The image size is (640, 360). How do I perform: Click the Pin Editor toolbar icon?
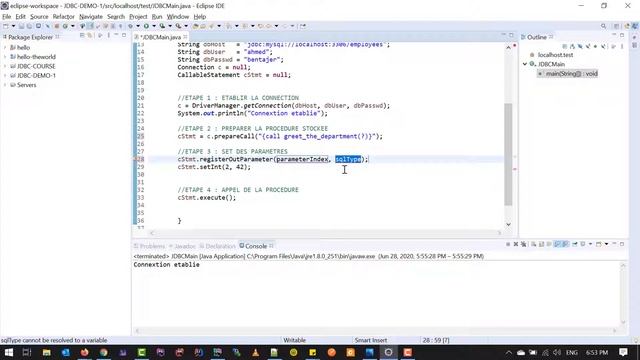coord(303,26)
